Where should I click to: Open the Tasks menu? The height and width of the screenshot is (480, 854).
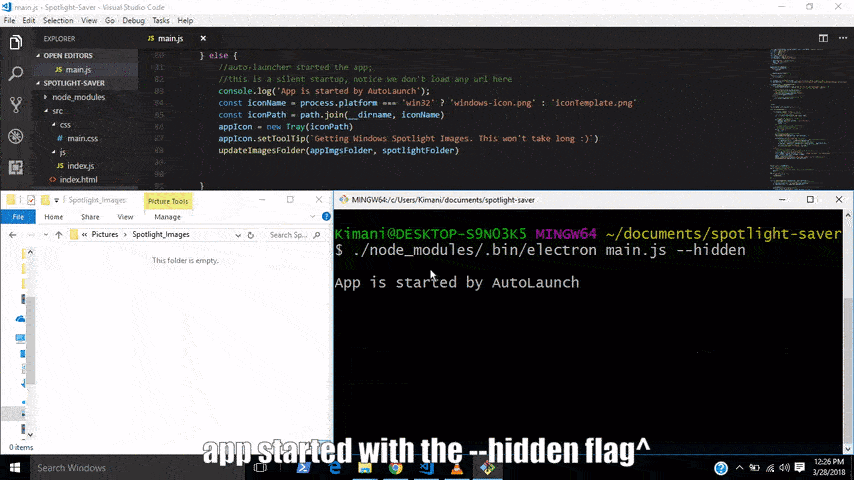point(161,21)
